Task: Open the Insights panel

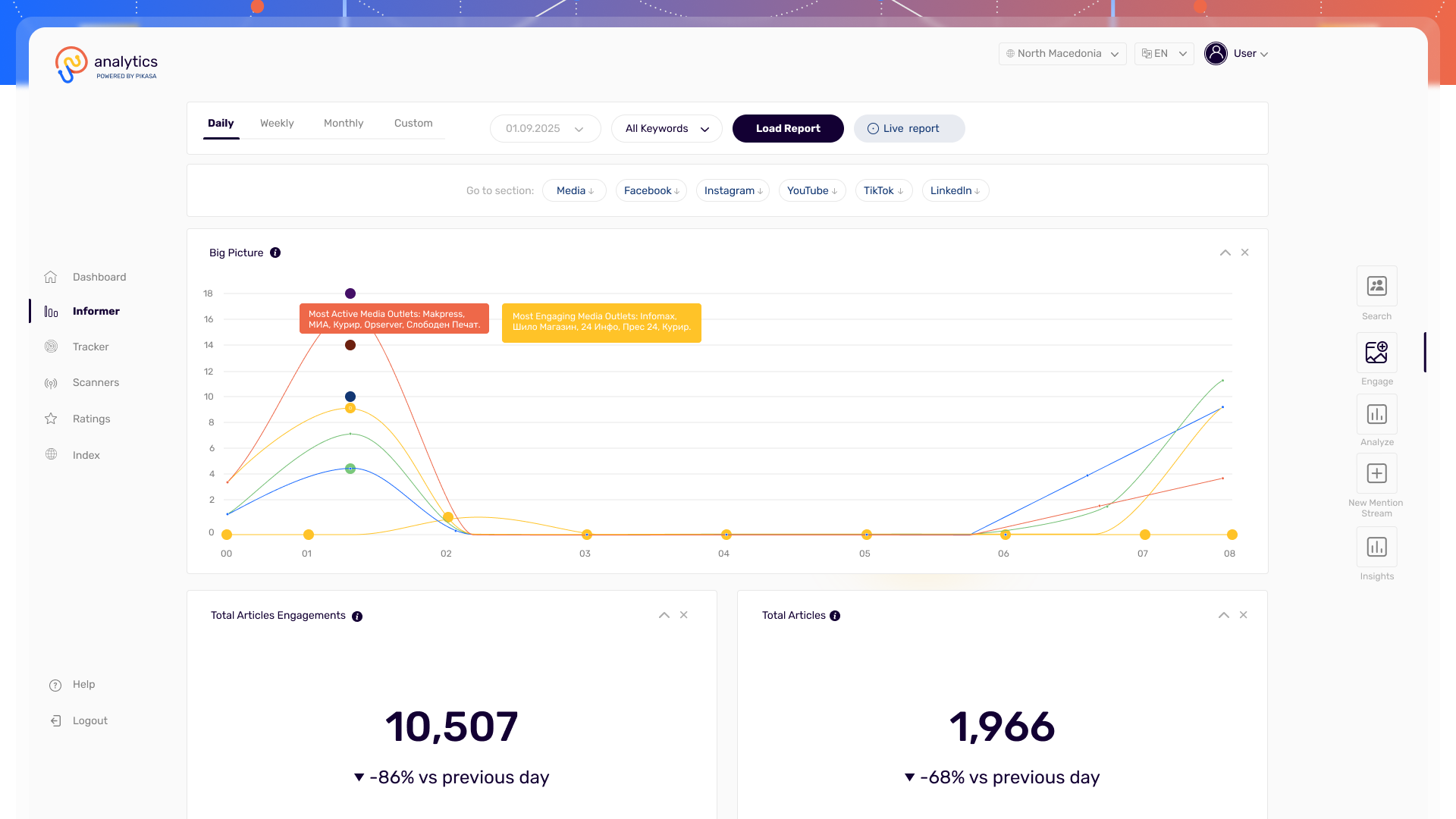Action: [x=1376, y=547]
